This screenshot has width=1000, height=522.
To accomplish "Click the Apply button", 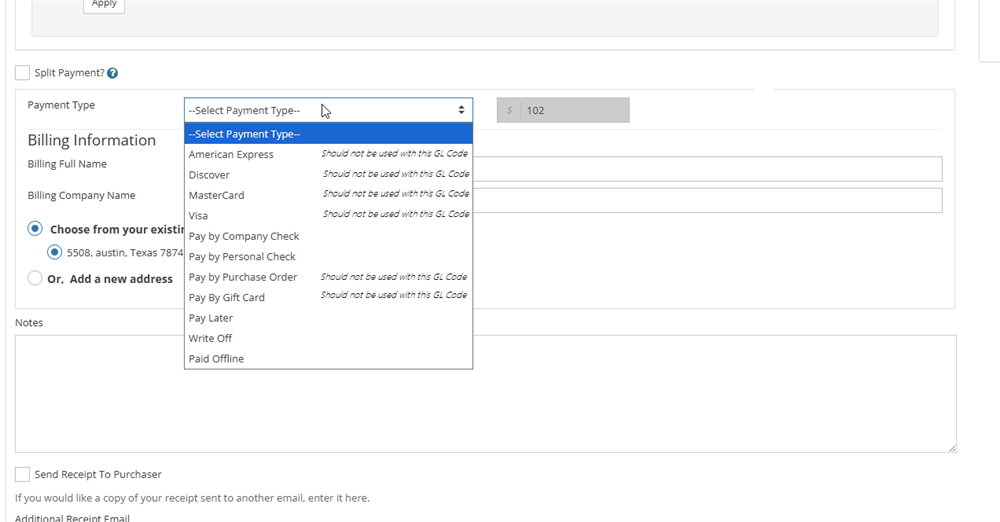I will pyautogui.click(x=104, y=5).
